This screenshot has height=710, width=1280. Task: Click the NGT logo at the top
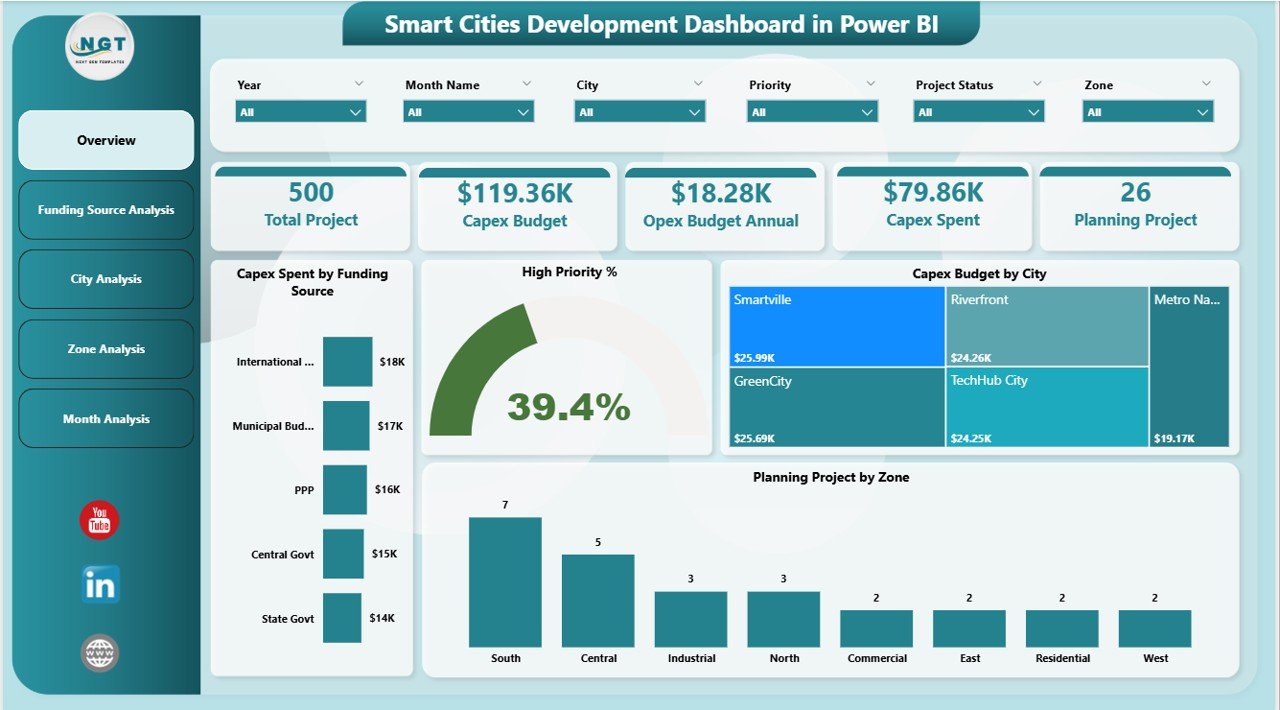pos(99,46)
